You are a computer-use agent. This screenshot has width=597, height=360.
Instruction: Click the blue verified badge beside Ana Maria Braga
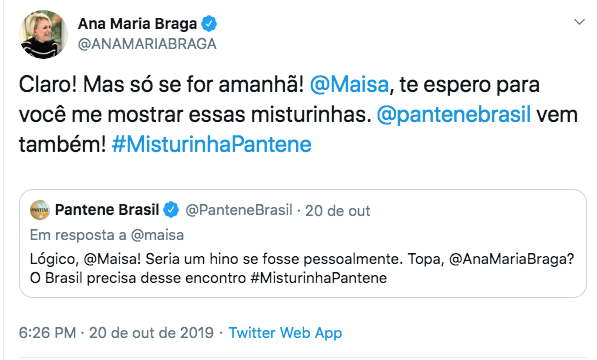209,24
